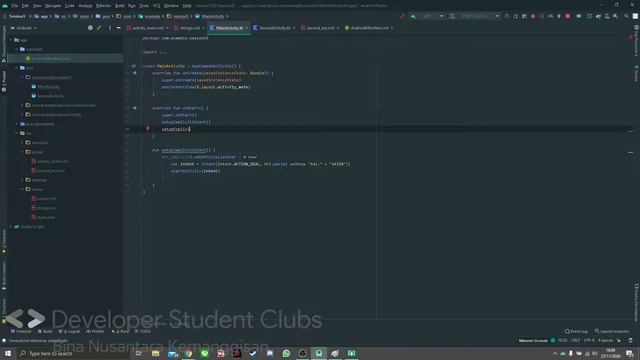Collapse the values folder node
This screenshot has width=640, height=360.
[x=22, y=189]
